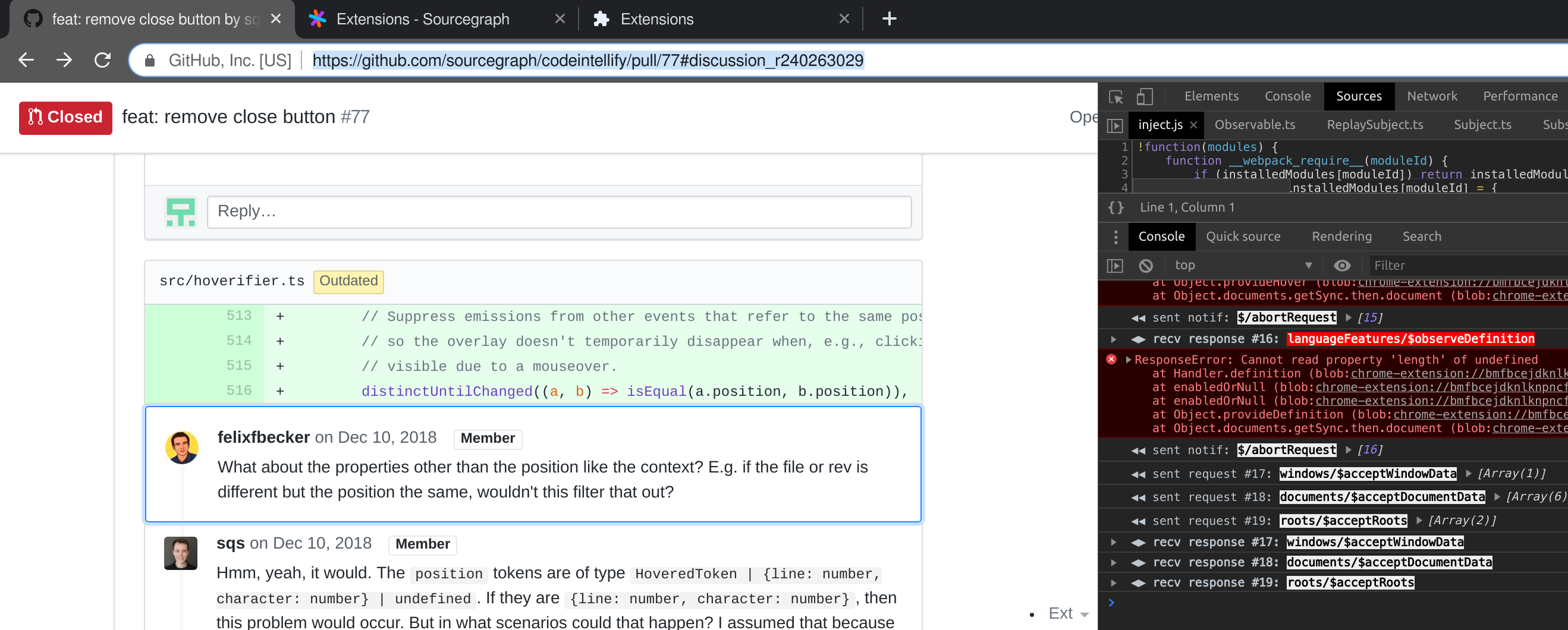This screenshot has width=1568, height=630.
Task: Click felixfbecker's avatar image
Action: (x=181, y=448)
